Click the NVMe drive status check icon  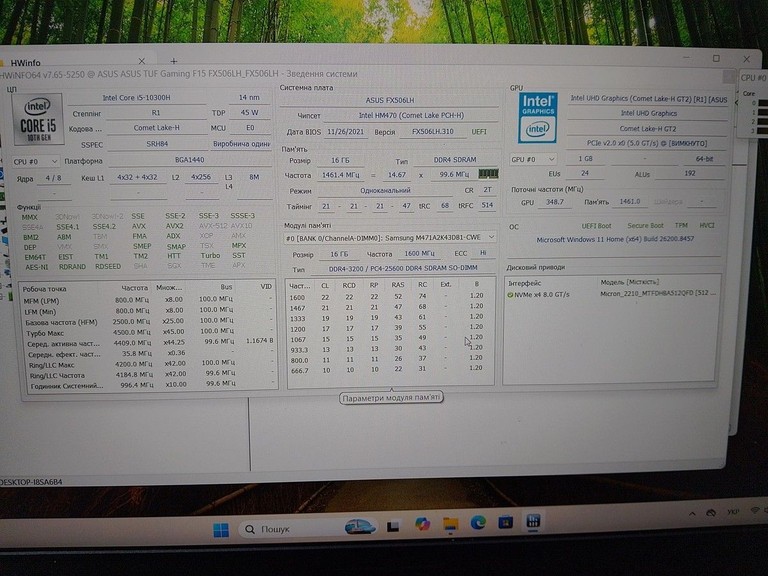[x=510, y=295]
